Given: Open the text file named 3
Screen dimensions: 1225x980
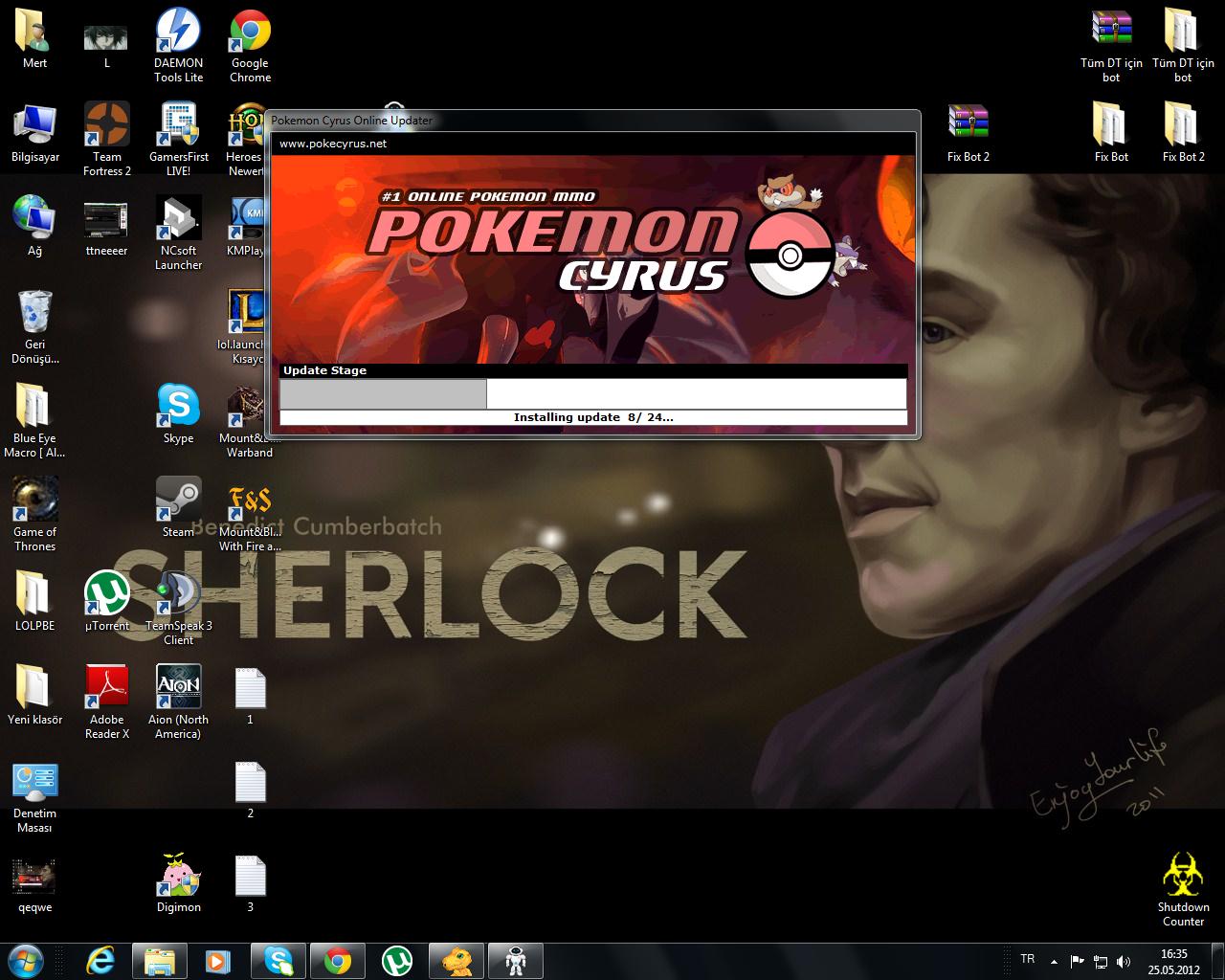Looking at the screenshot, I should (250, 883).
